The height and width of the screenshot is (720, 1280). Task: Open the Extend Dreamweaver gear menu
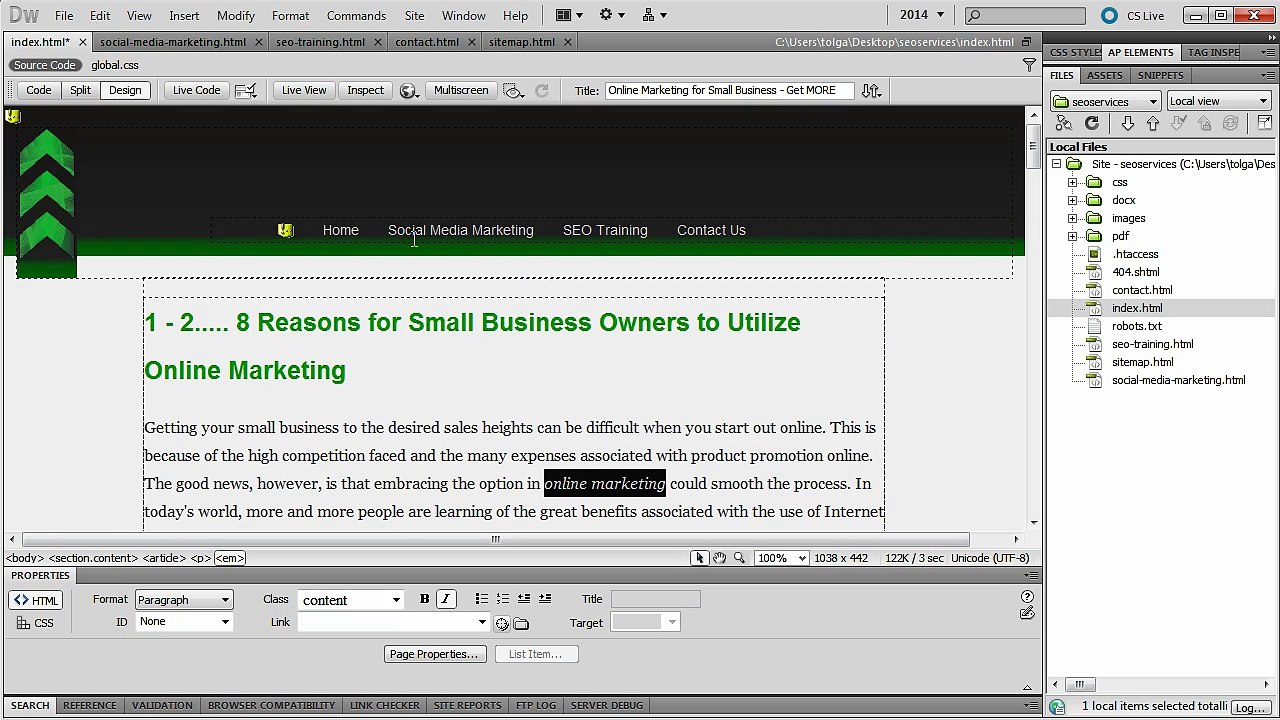(611, 15)
